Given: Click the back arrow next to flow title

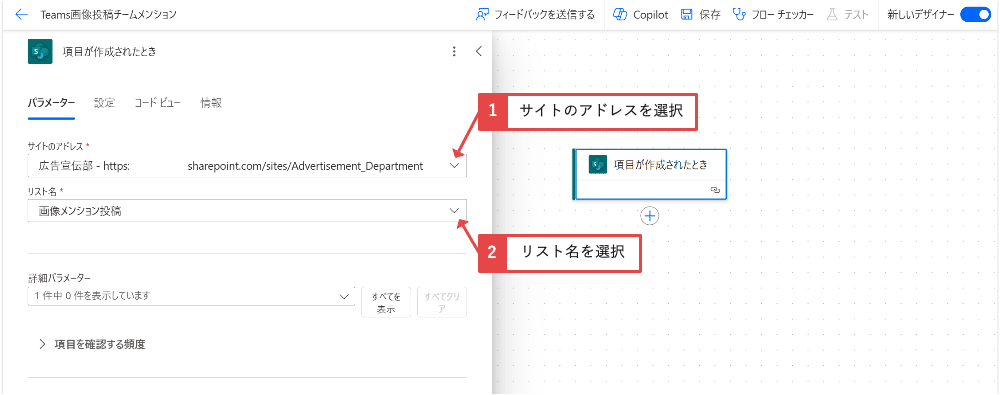Looking at the screenshot, I should (21, 15).
